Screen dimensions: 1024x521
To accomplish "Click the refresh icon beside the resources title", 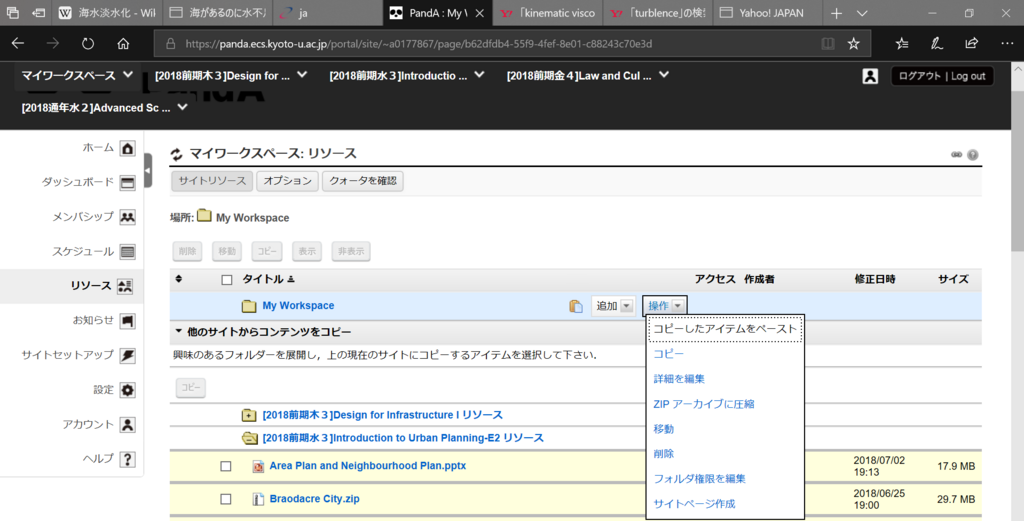I will click(x=176, y=155).
